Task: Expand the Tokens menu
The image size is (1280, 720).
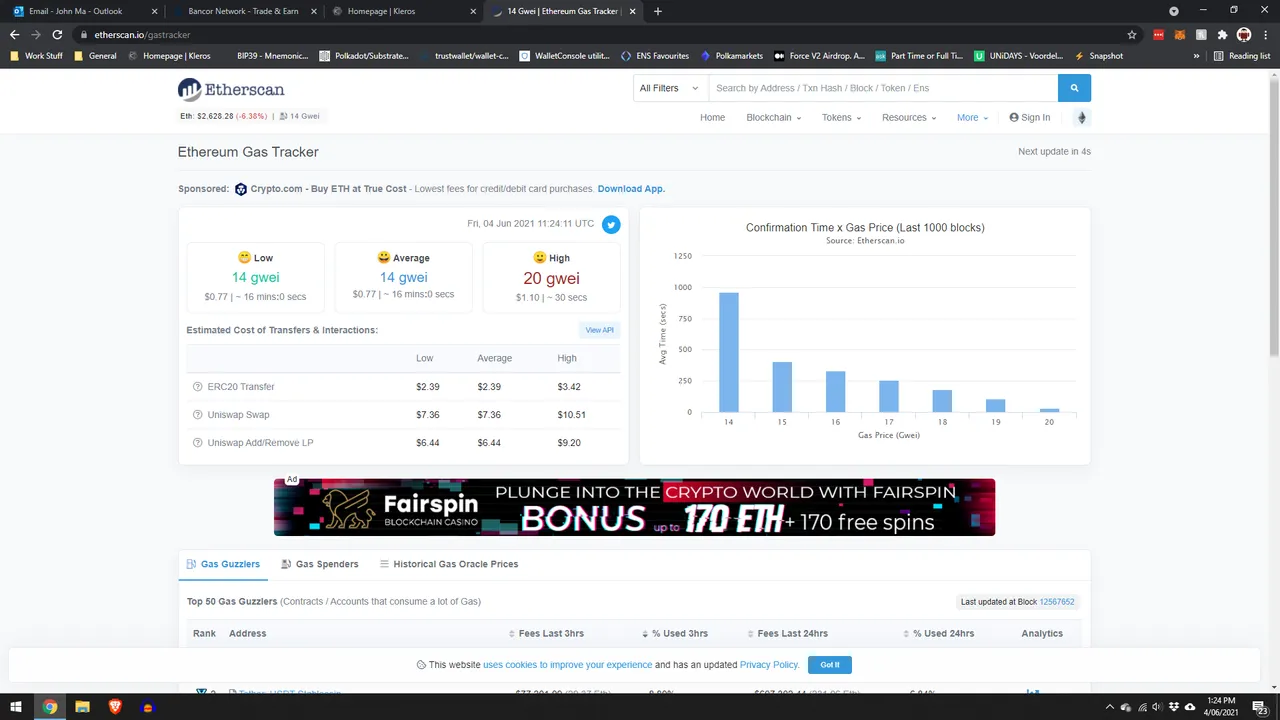Action: [x=841, y=117]
